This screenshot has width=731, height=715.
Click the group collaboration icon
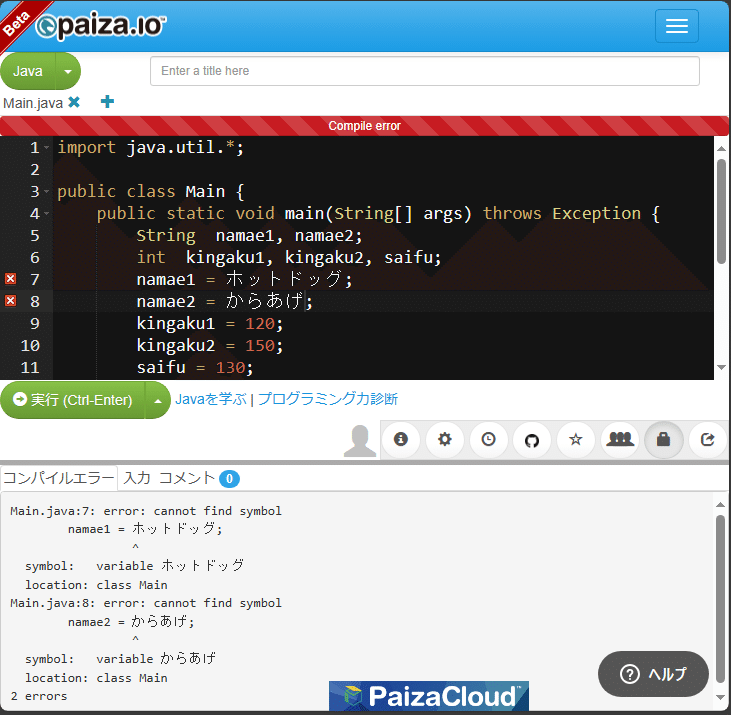(x=620, y=439)
